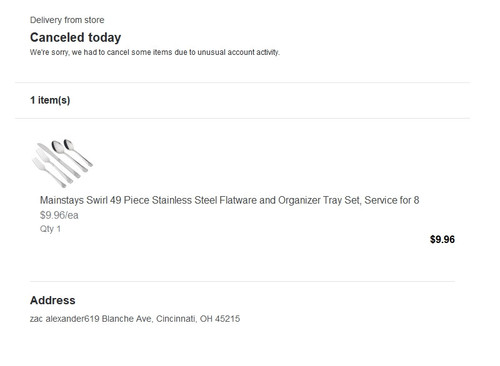Viewport: 500px width, 366px height.
Task: Click the 'Qty 1' quantity text
Action: tap(50, 229)
